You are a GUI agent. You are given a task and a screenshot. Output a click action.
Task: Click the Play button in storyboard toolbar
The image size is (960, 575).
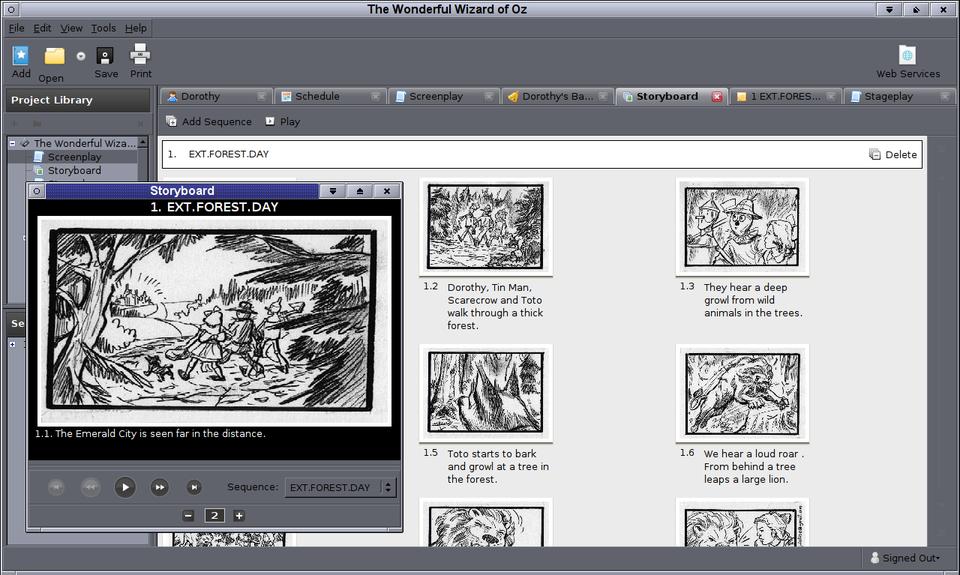[x=282, y=122]
